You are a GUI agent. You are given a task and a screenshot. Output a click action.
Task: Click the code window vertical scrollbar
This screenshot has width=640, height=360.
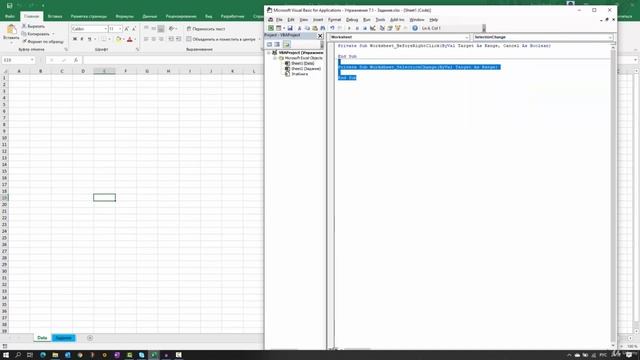(x=613, y=196)
